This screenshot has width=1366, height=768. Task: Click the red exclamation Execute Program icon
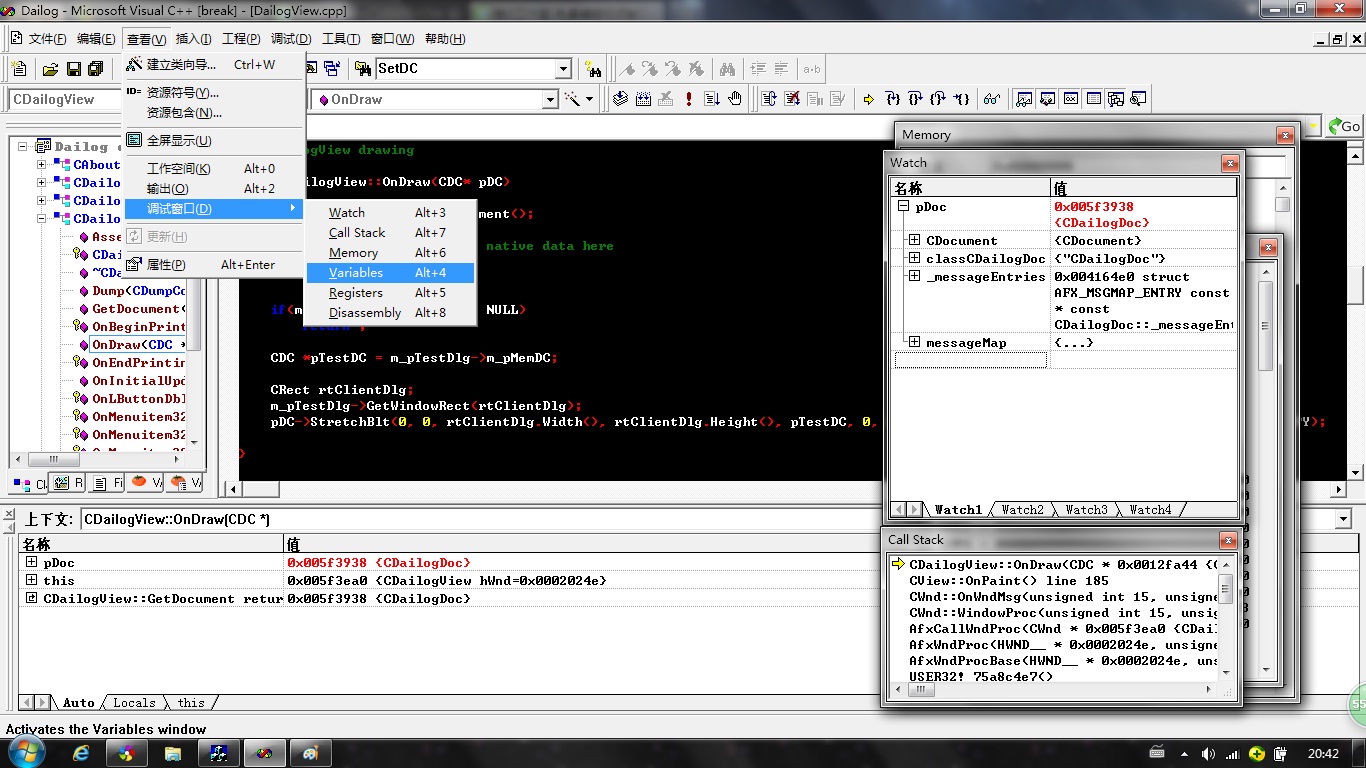[x=689, y=99]
